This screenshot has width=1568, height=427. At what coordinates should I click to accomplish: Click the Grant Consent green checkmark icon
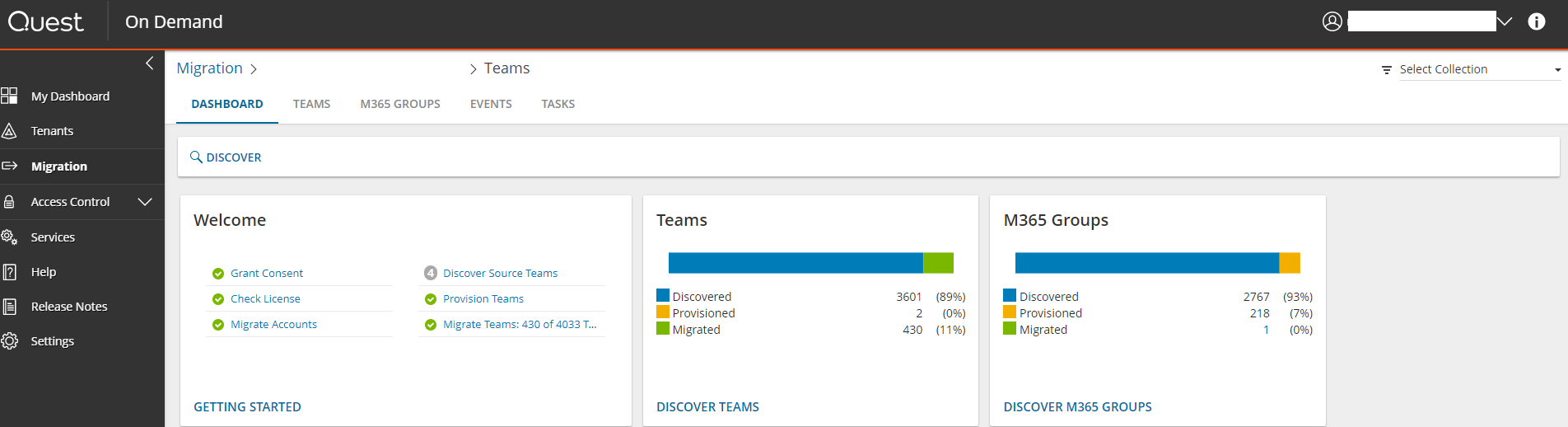[218, 274]
